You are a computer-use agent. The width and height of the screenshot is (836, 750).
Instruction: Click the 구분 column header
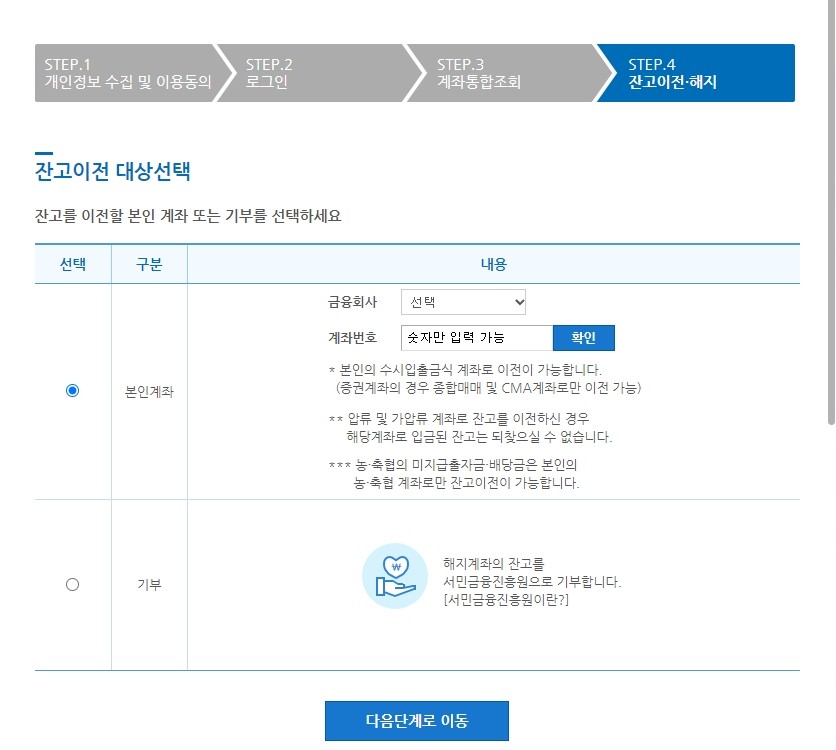[x=149, y=264]
